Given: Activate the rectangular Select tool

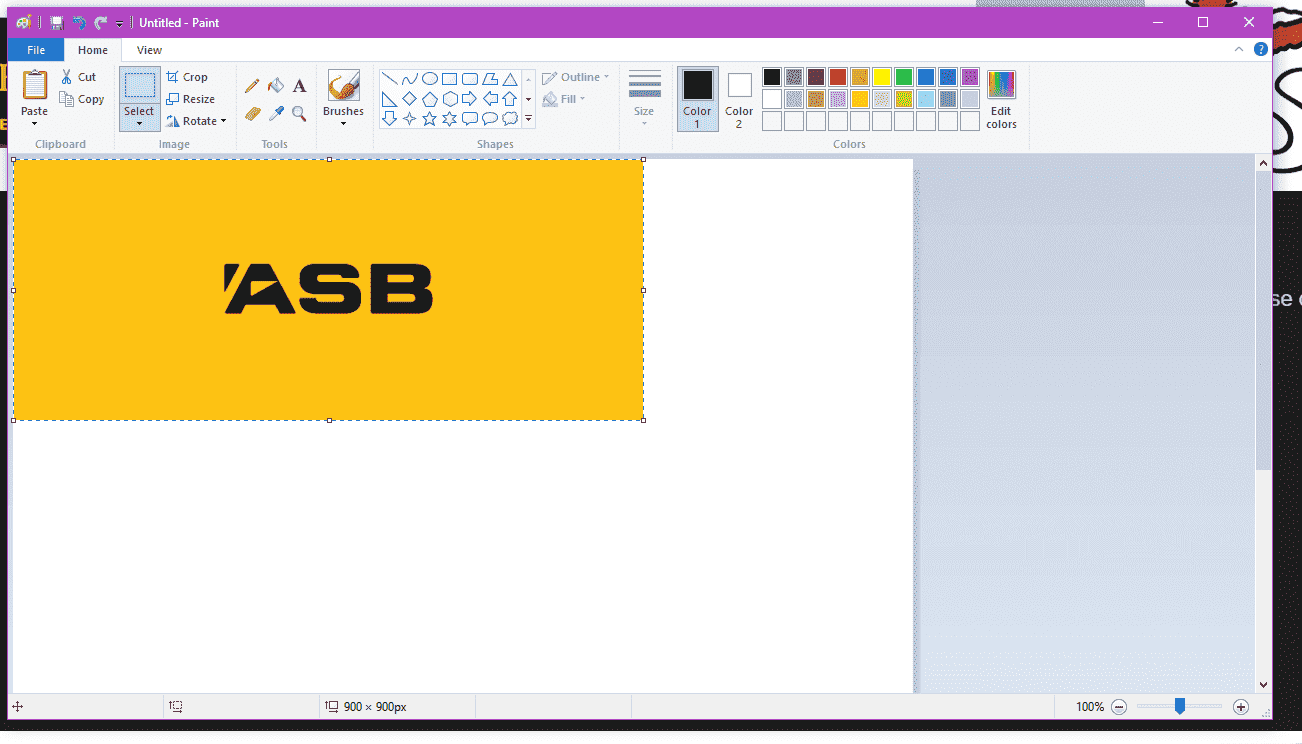Looking at the screenshot, I should click(x=139, y=86).
